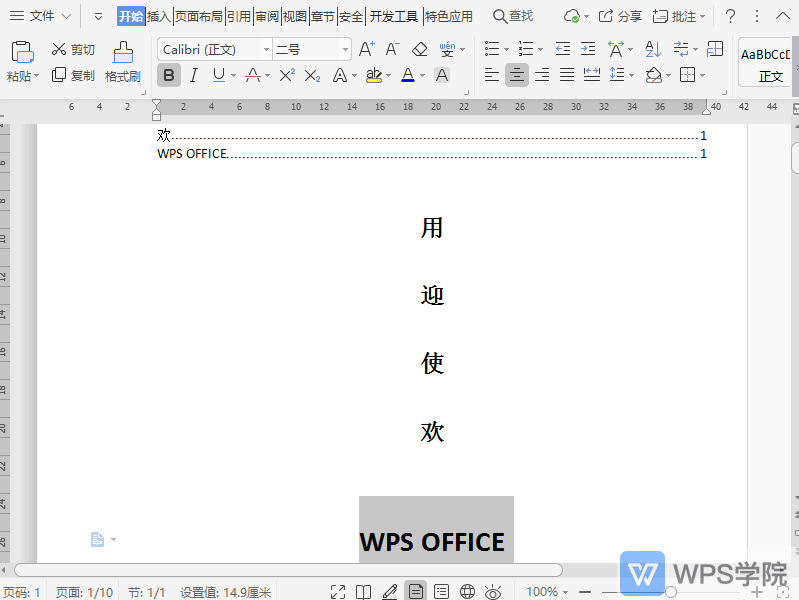The height and width of the screenshot is (600, 799).
Task: Switch to the 引用 (References) tab
Action: 238,16
